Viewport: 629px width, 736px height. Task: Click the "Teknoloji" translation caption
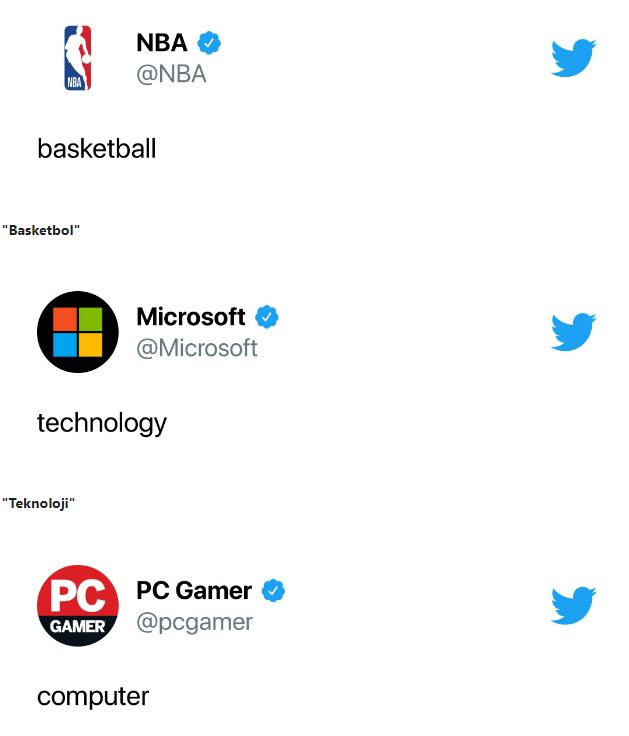coord(39,503)
